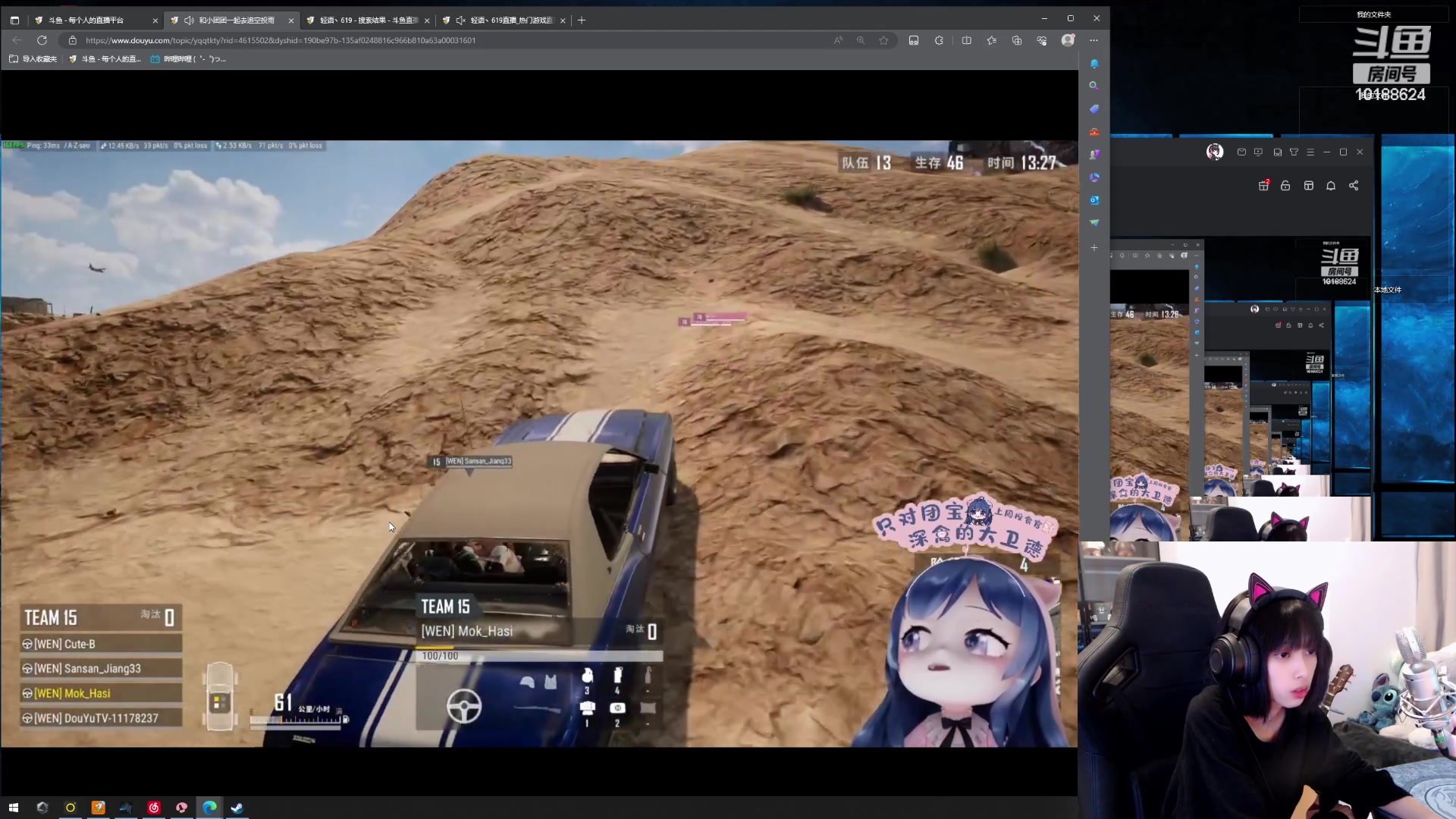Add this page to favorites star

(x=883, y=40)
